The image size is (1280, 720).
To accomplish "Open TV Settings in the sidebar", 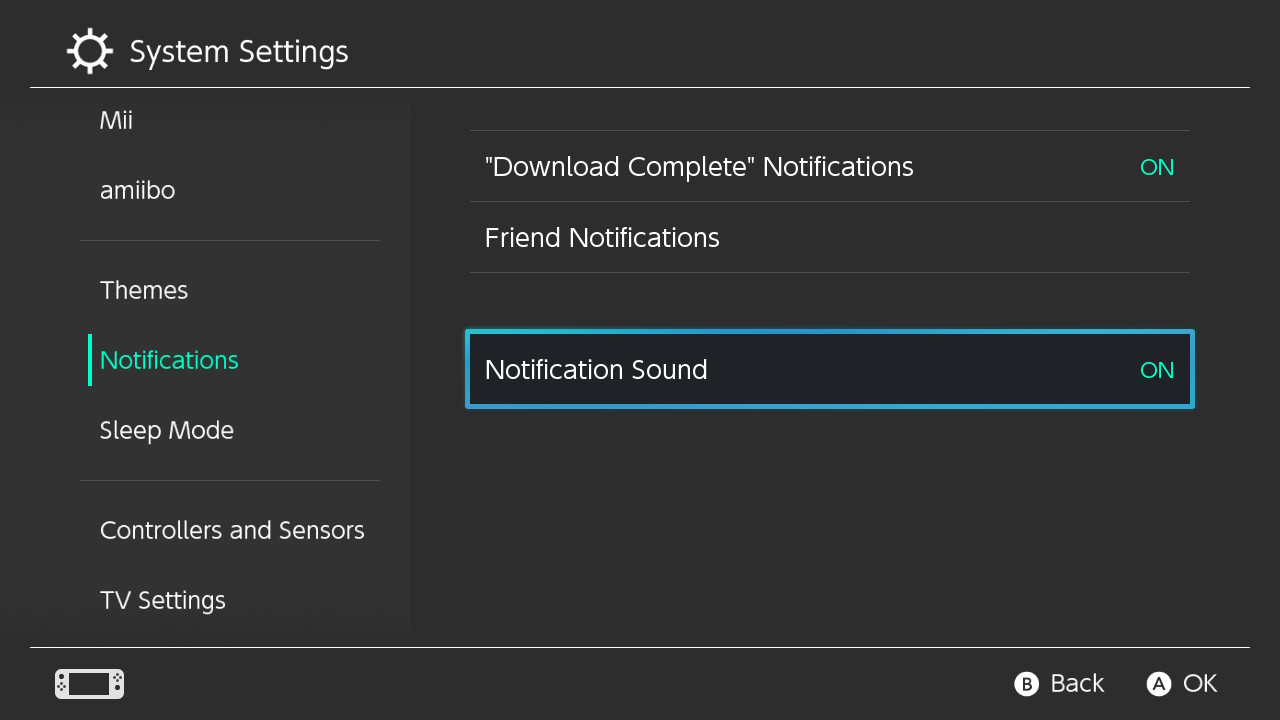I will point(162,601).
